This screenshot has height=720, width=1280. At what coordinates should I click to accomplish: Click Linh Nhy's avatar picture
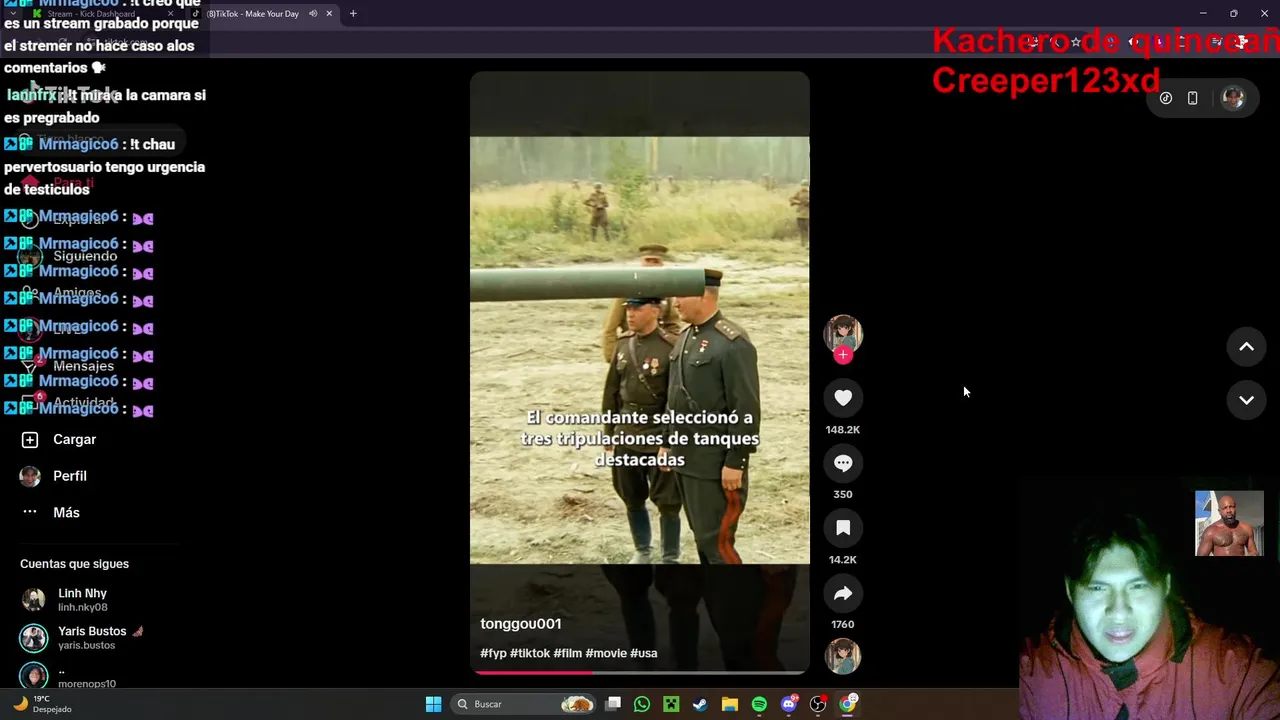tap(34, 600)
